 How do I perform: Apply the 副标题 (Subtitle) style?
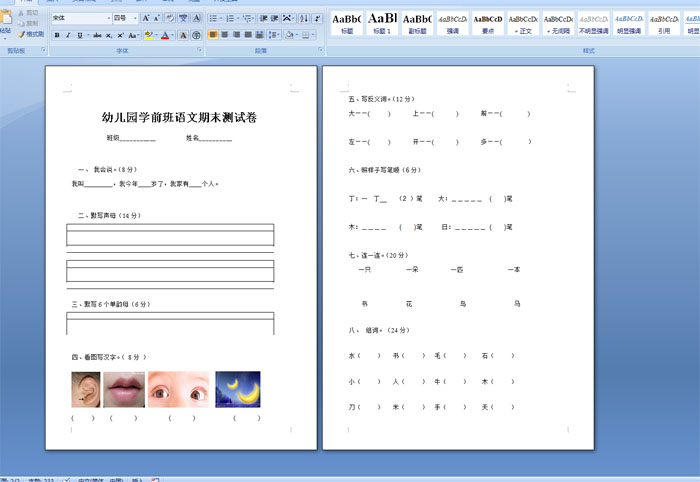[417, 23]
